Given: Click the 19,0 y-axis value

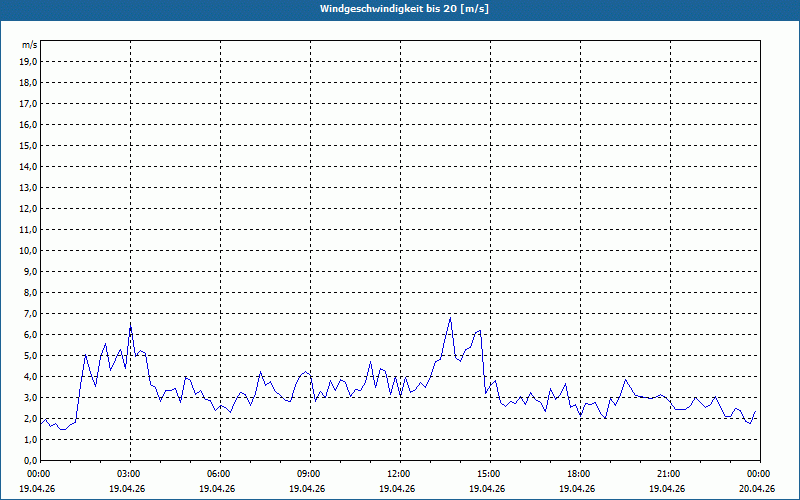Looking at the screenshot, I should [x=28, y=62].
